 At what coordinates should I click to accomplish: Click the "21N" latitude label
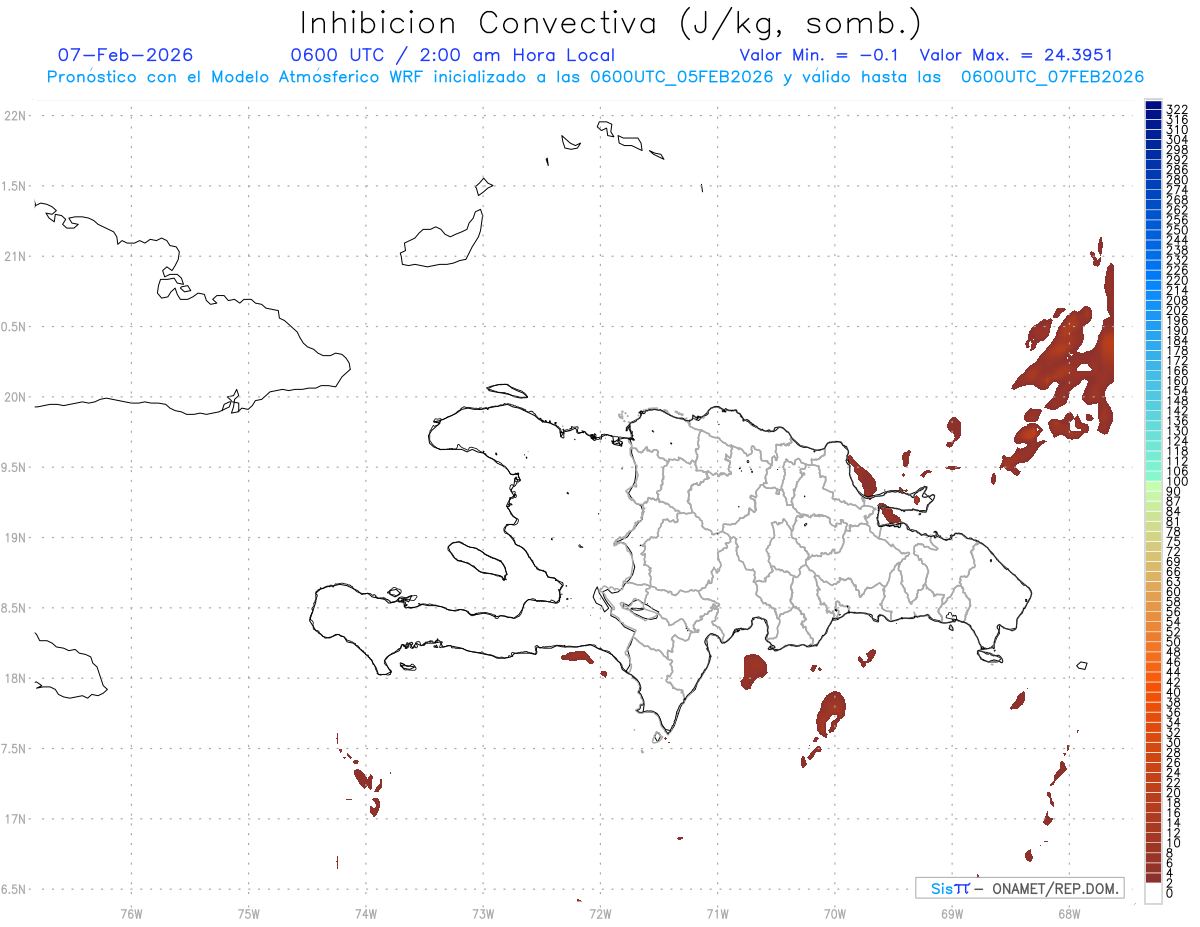tap(14, 256)
